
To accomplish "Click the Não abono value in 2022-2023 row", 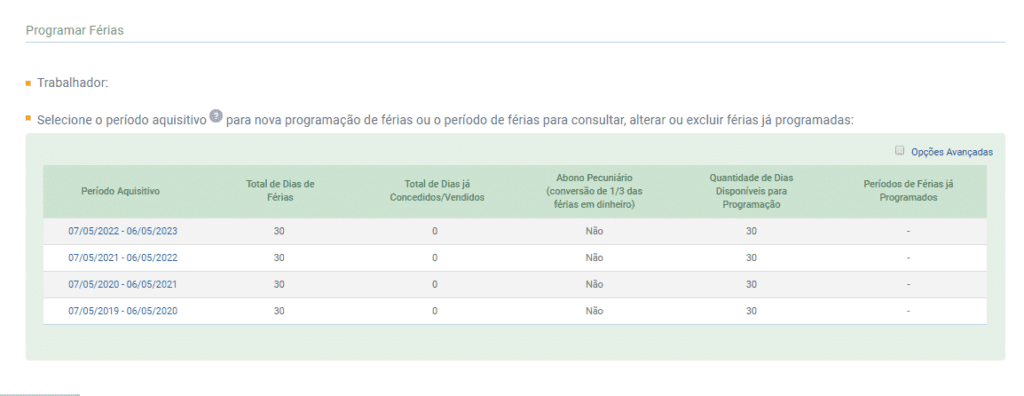I will (594, 231).
